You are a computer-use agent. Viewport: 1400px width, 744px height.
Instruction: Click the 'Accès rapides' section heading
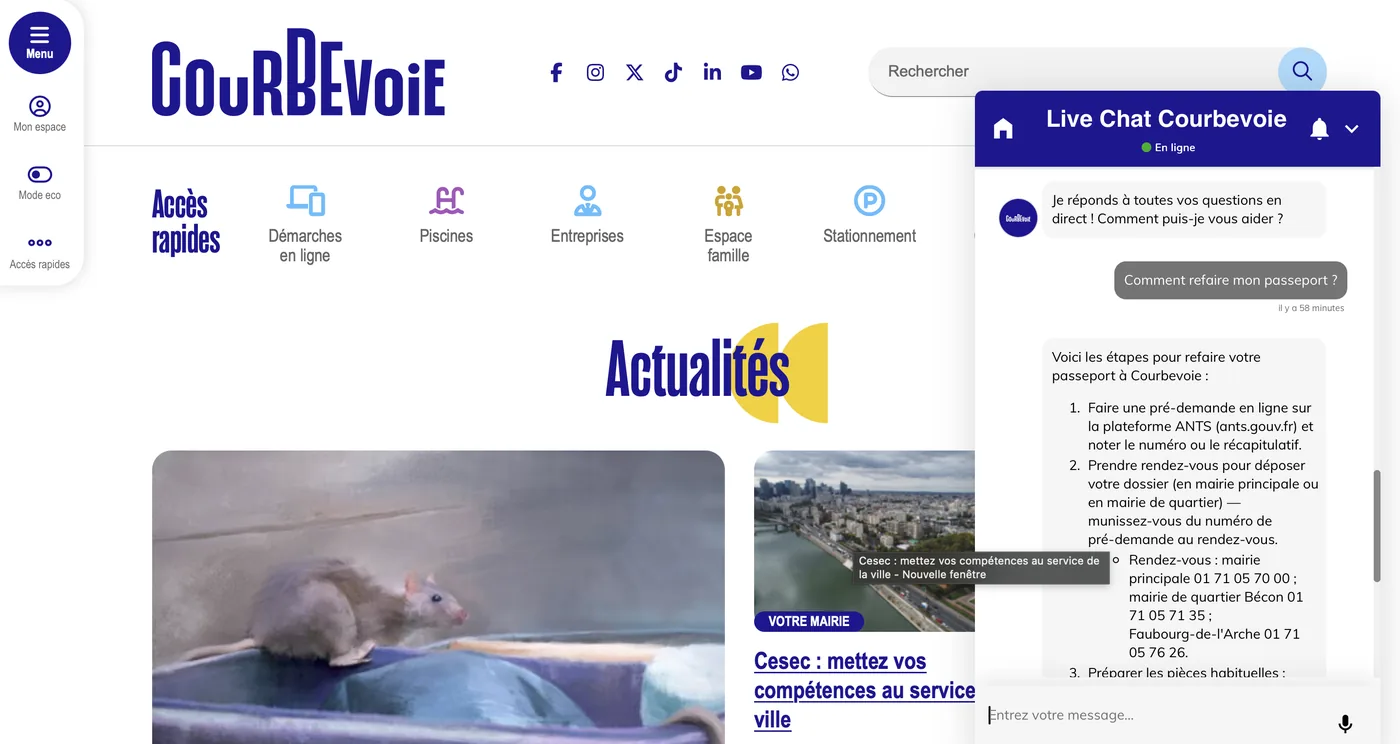tap(186, 222)
